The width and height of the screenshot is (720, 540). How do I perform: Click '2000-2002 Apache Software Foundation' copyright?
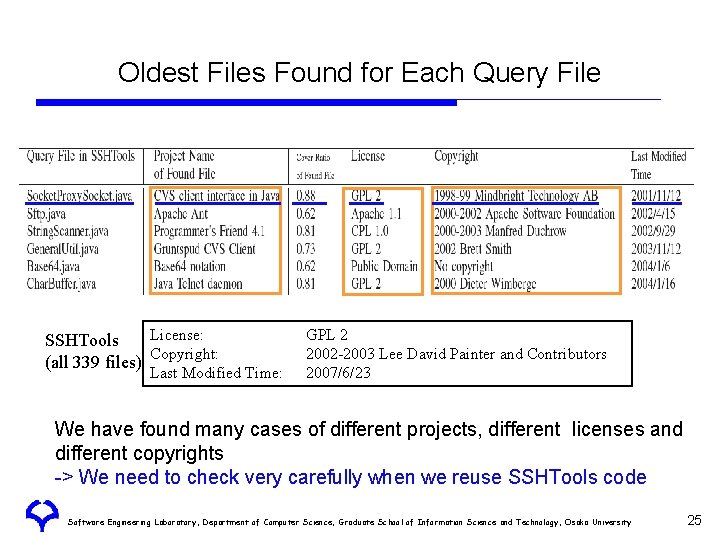pos(524,214)
